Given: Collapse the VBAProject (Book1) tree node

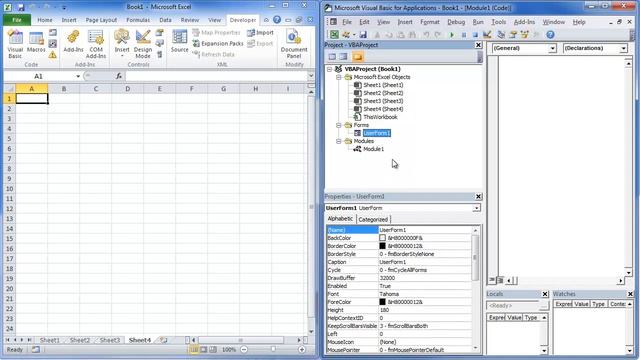Looking at the screenshot, I should [329, 69].
